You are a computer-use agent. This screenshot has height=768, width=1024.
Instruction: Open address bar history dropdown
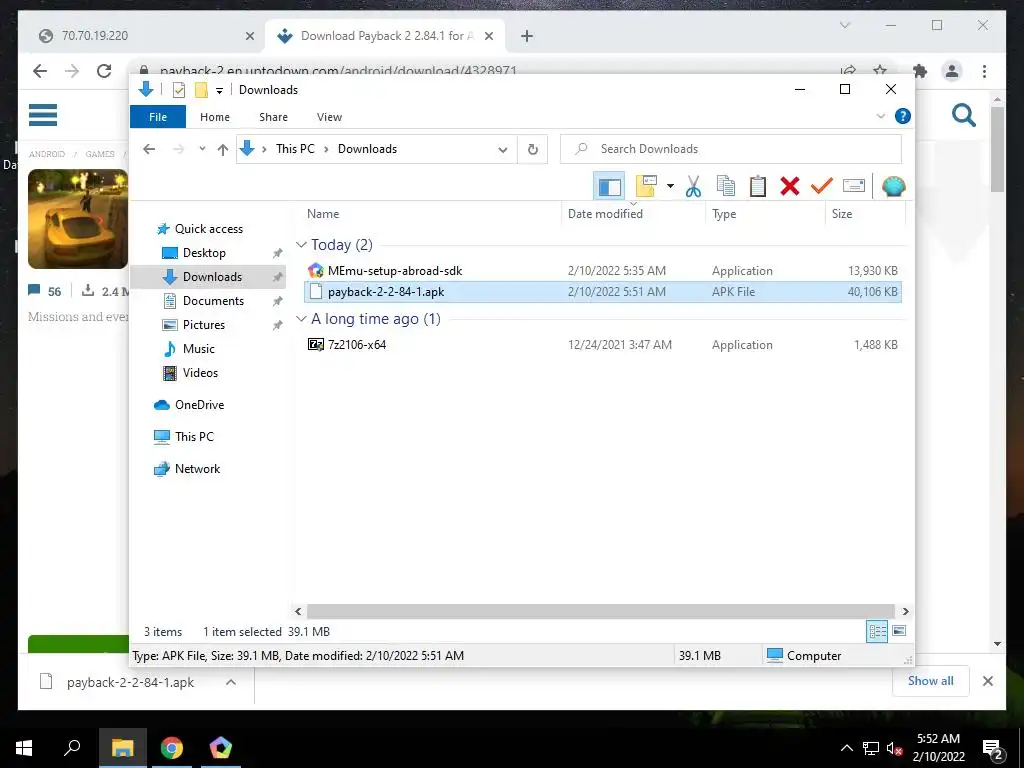point(502,150)
